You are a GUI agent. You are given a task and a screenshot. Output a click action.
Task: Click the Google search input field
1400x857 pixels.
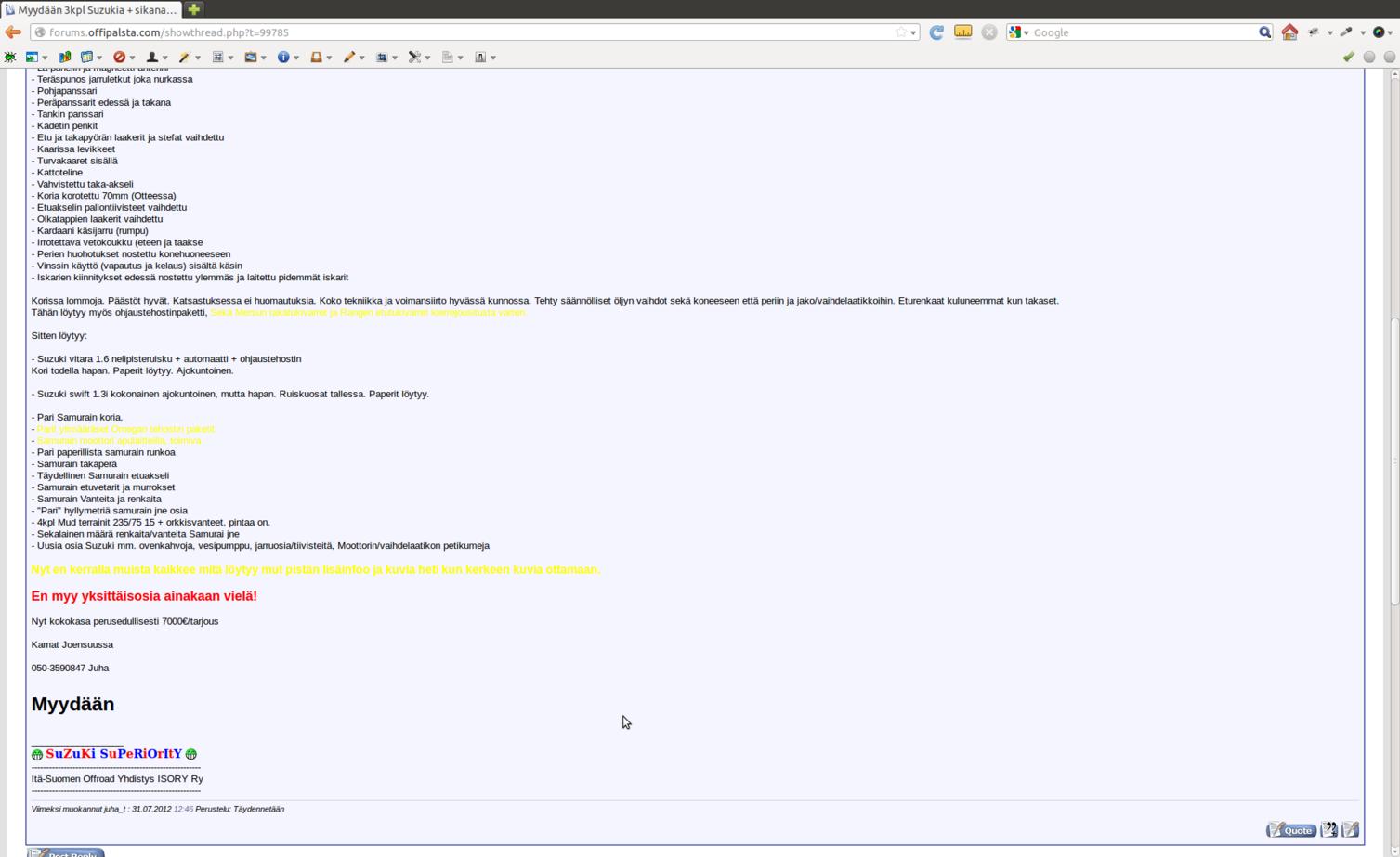[x=1143, y=32]
